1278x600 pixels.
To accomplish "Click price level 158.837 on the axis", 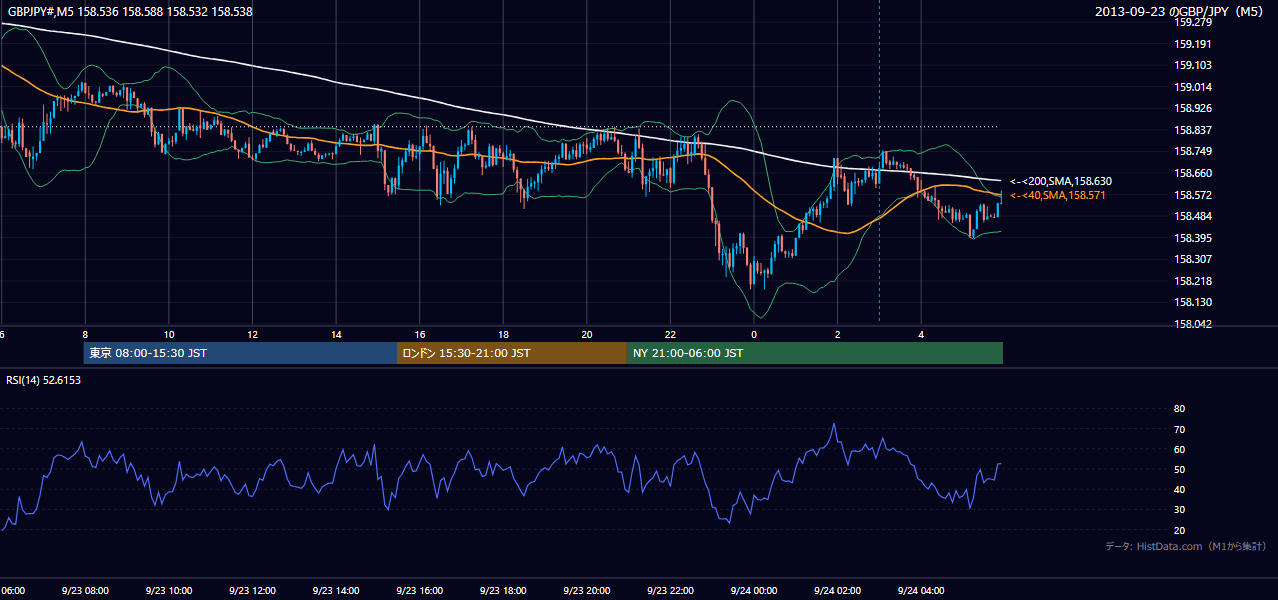I will tap(1193, 130).
